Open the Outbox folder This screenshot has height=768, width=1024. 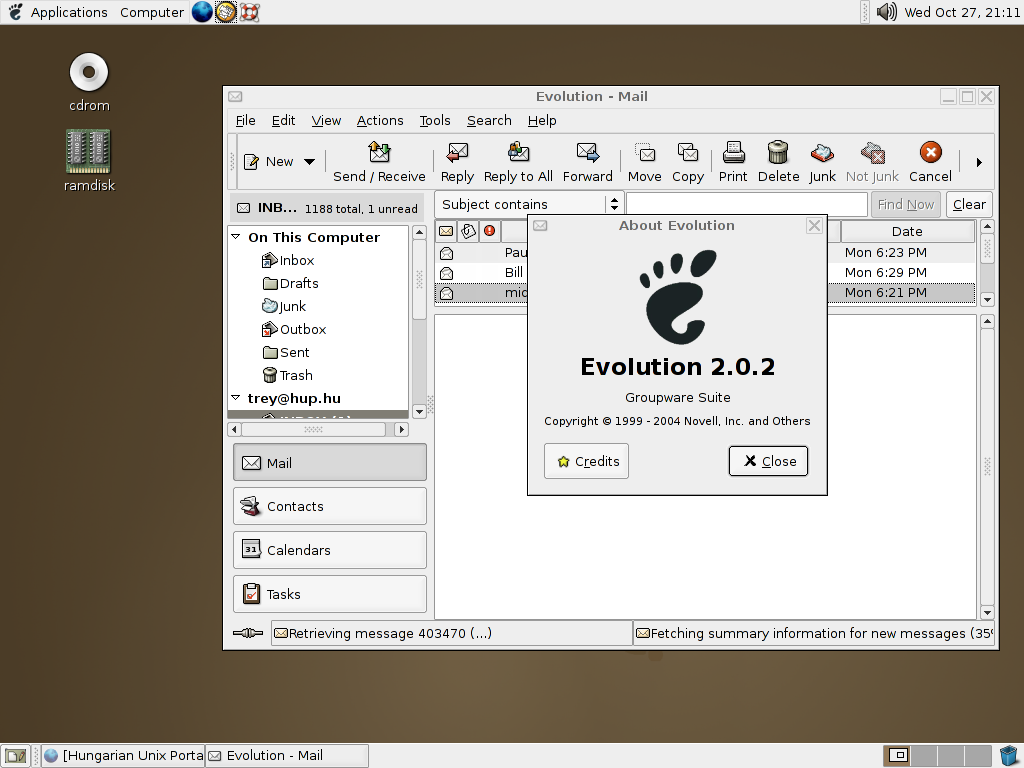pyautogui.click(x=294, y=329)
